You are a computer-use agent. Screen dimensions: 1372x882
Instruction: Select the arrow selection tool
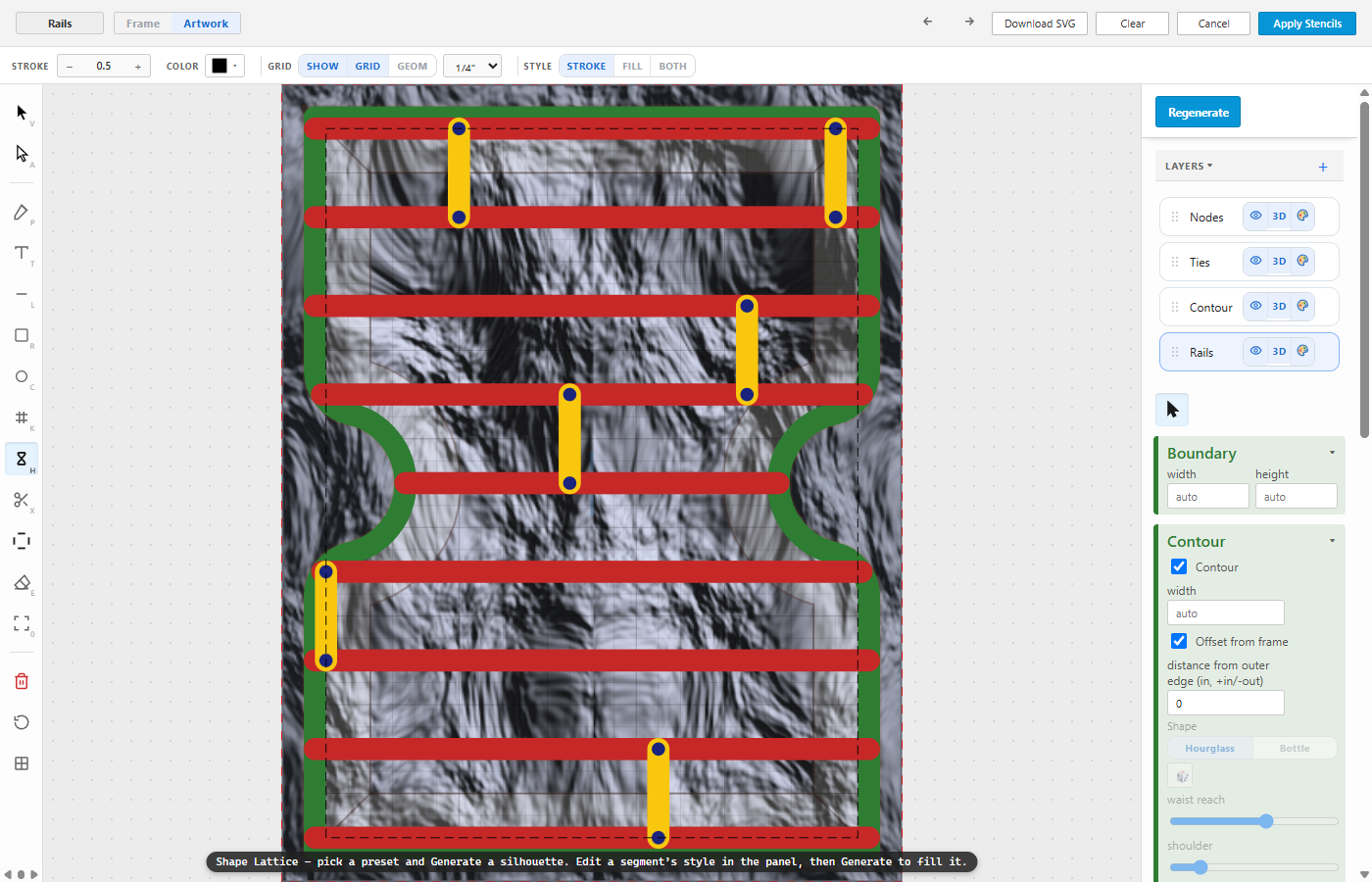click(22, 113)
